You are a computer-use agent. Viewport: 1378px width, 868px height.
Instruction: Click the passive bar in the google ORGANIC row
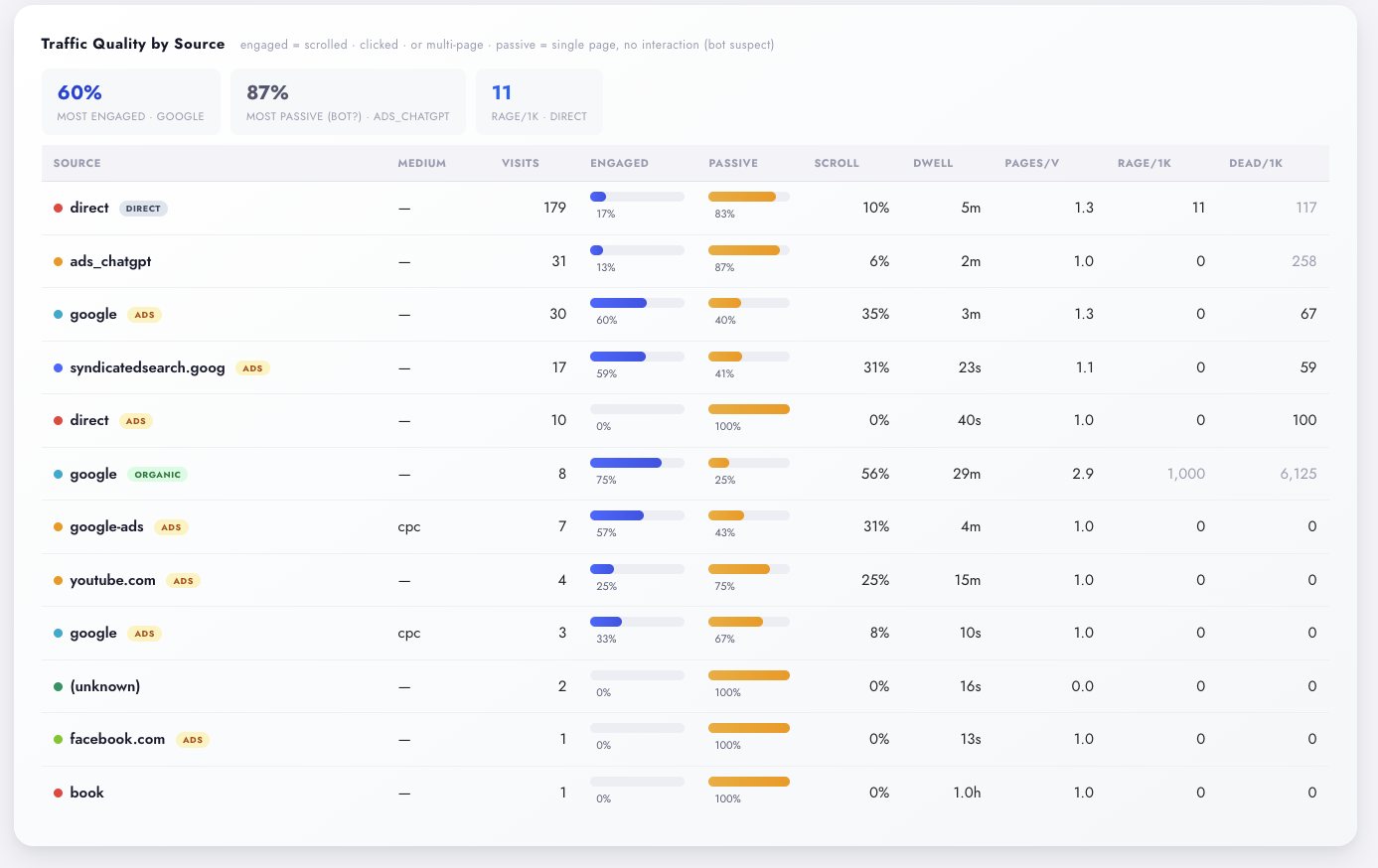pyautogui.click(x=749, y=463)
